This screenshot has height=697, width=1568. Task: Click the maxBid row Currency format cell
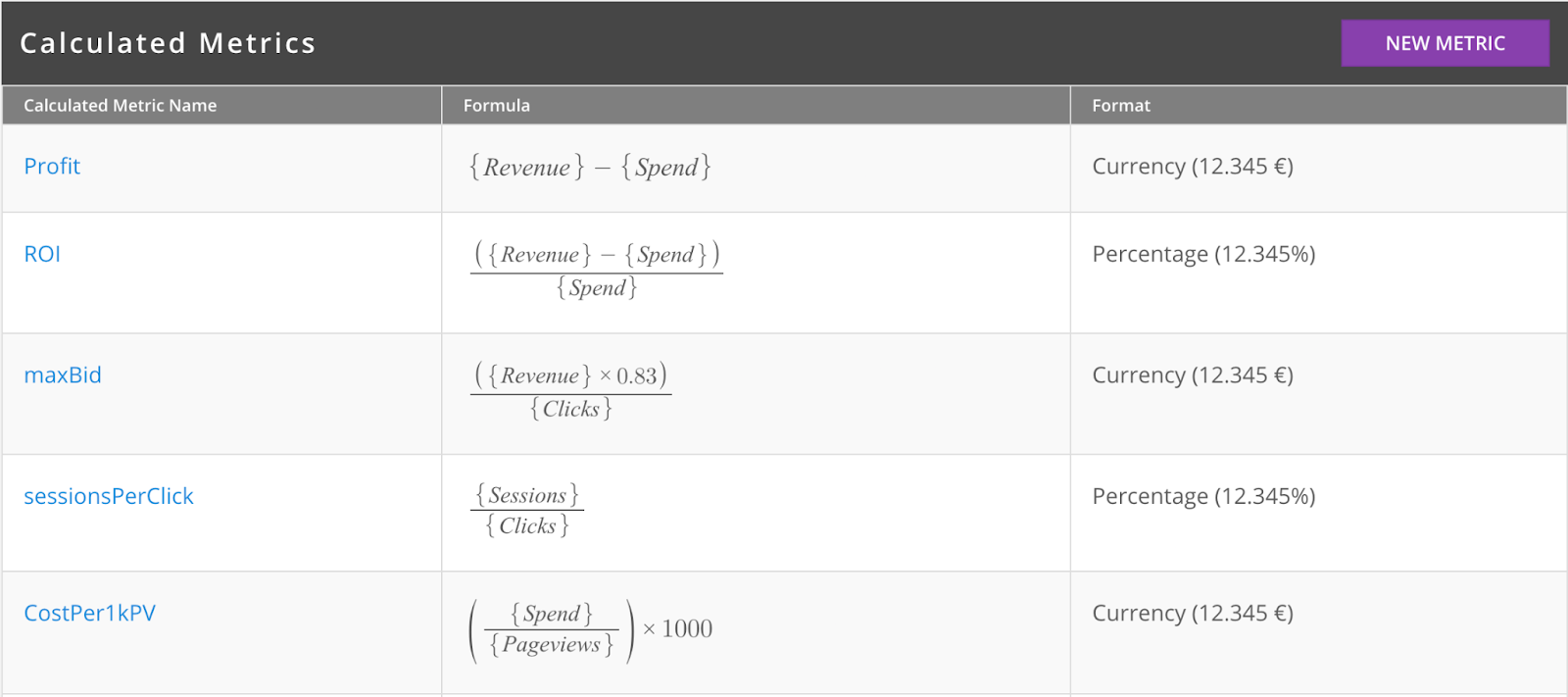[1193, 374]
